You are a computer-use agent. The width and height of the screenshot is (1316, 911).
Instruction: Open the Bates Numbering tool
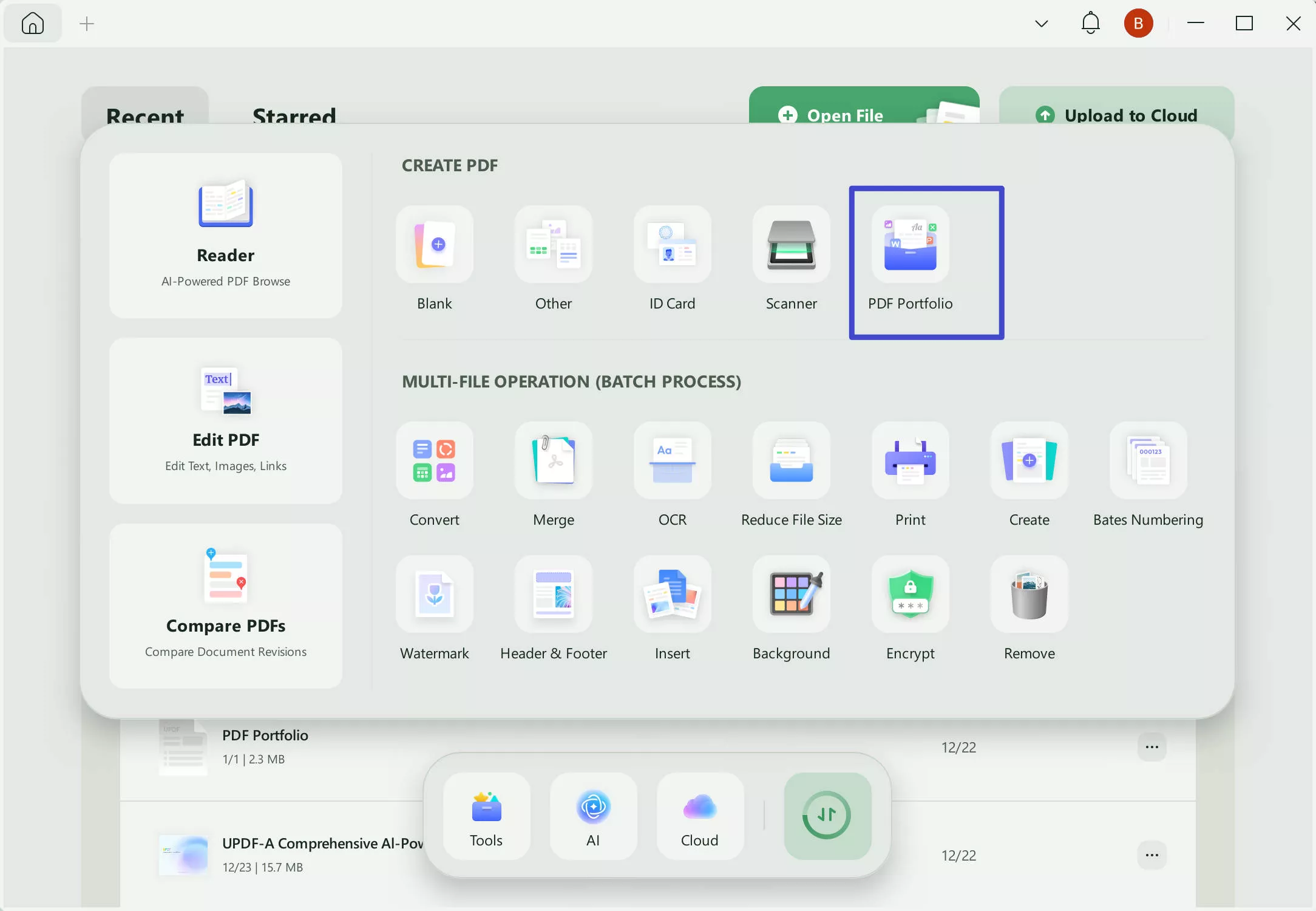1147,460
